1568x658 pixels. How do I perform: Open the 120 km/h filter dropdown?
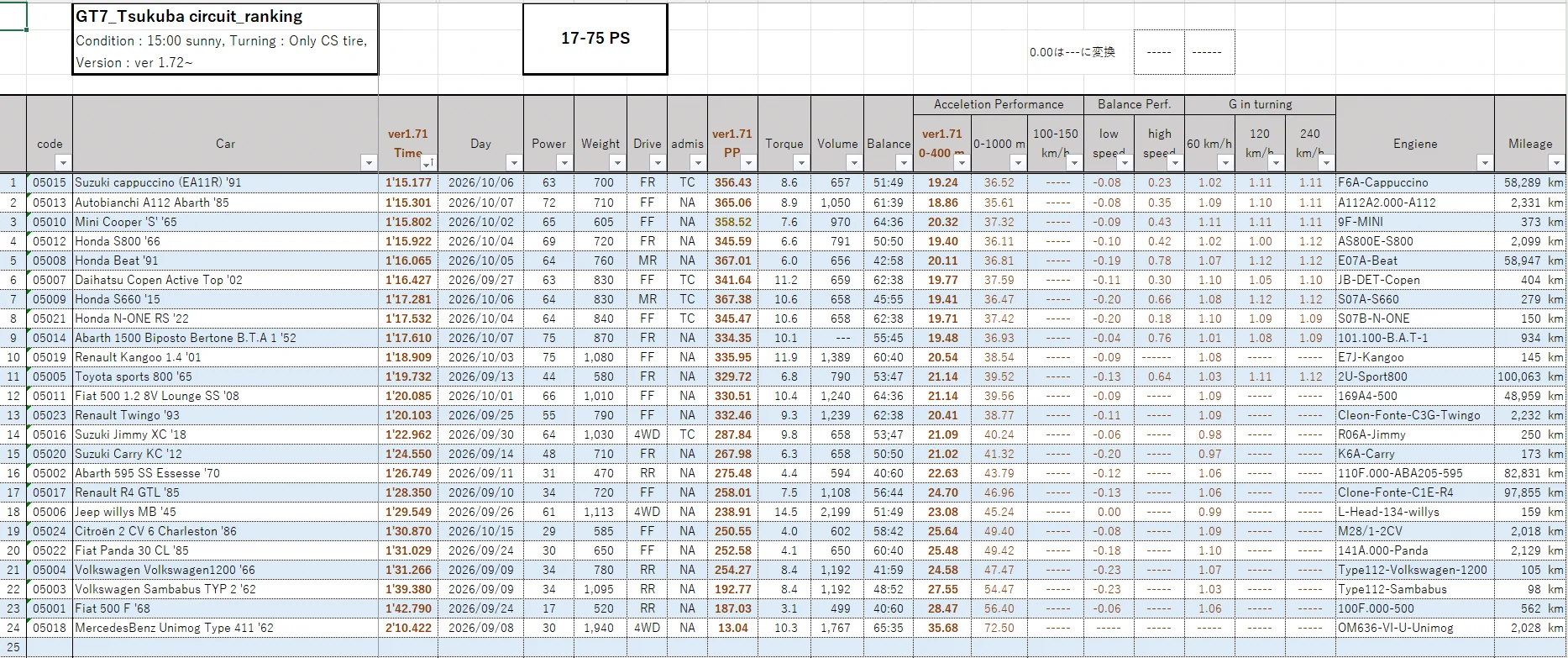click(x=1276, y=162)
